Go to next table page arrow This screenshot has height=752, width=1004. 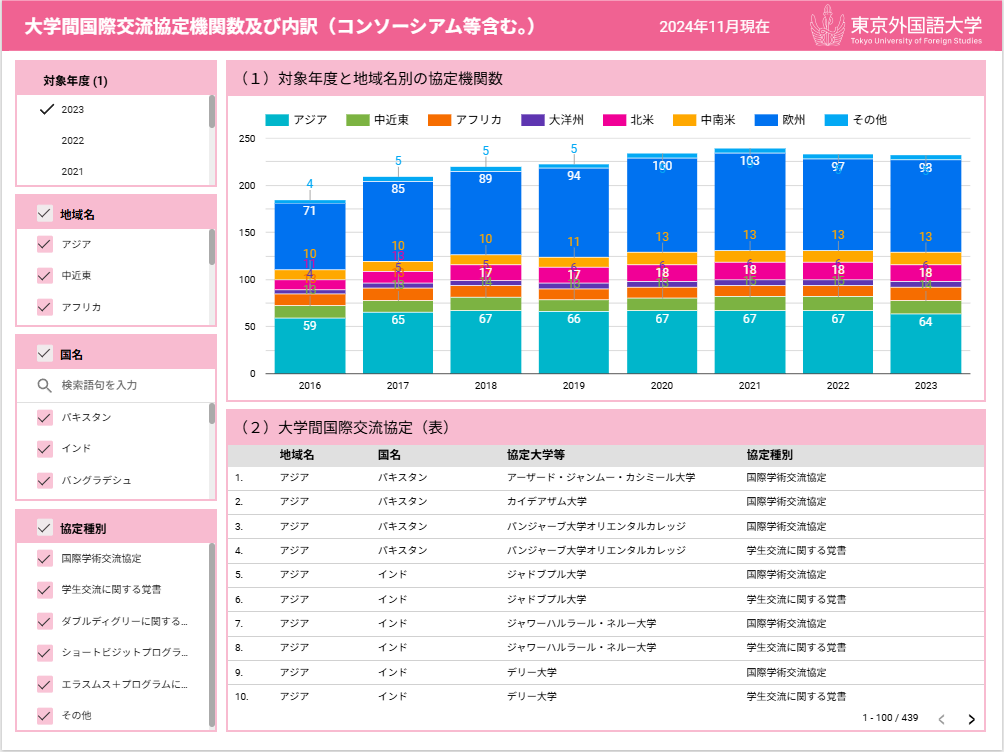971,719
